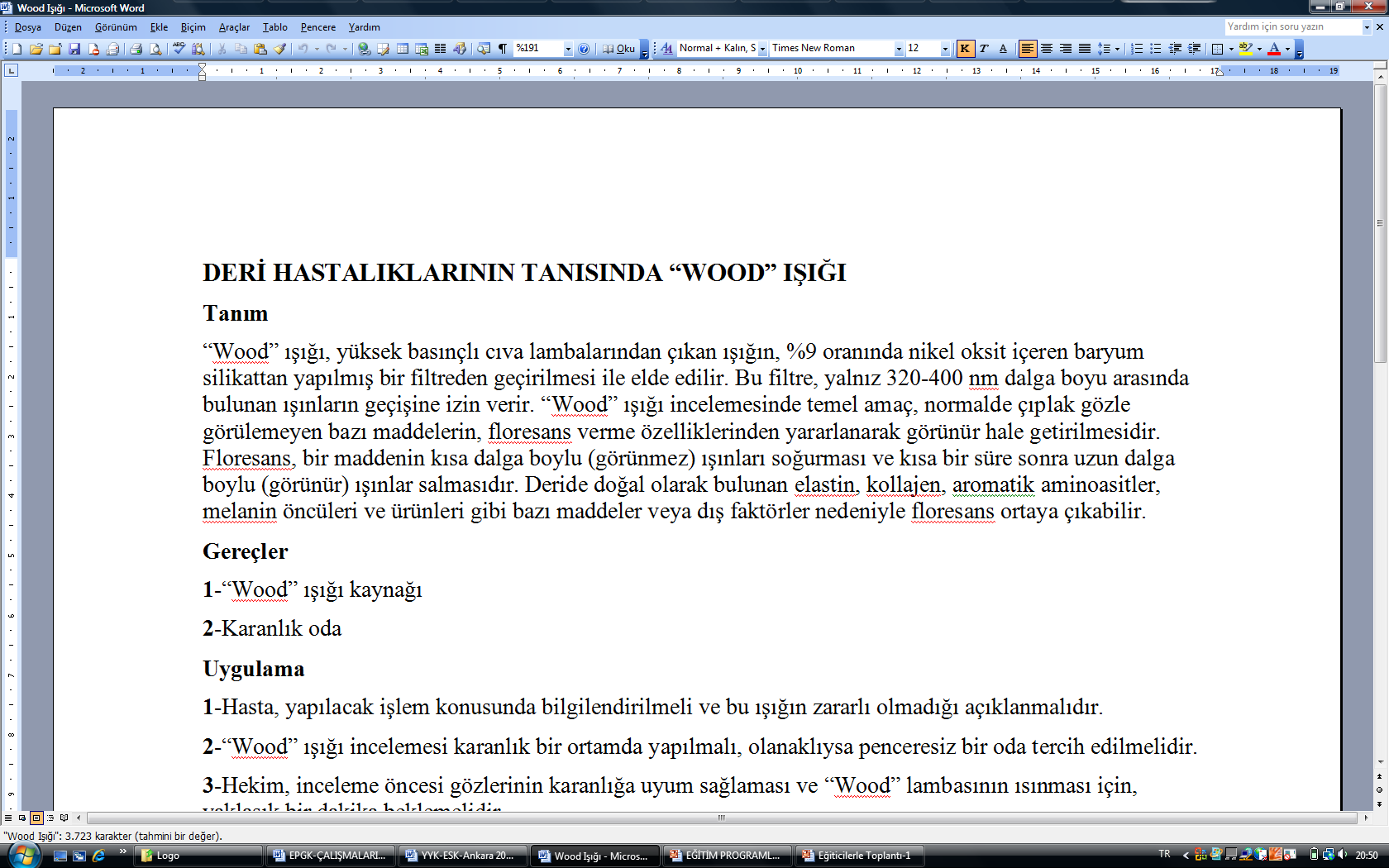This screenshot has height=868, width=1389.
Task: Click the Print icon
Action: [x=136, y=49]
